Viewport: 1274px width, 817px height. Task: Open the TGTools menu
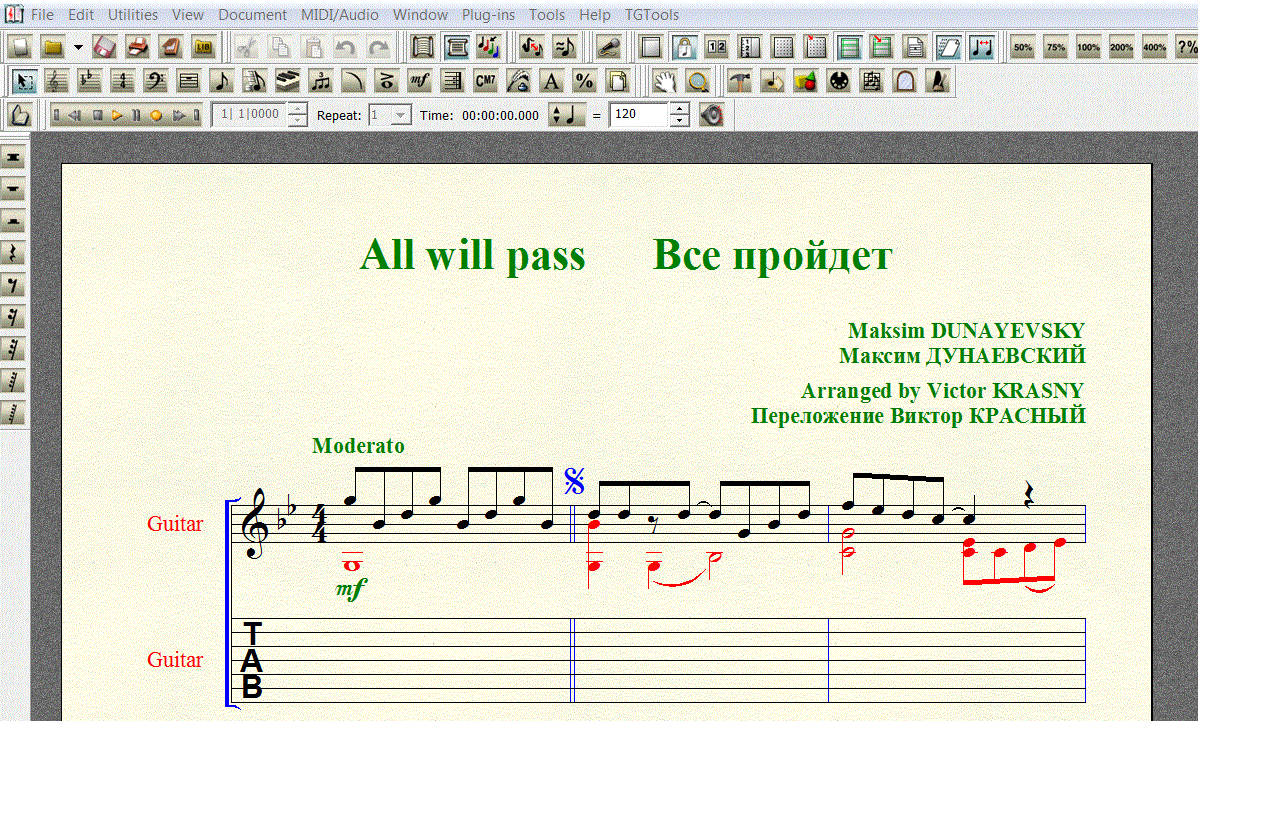pos(652,15)
